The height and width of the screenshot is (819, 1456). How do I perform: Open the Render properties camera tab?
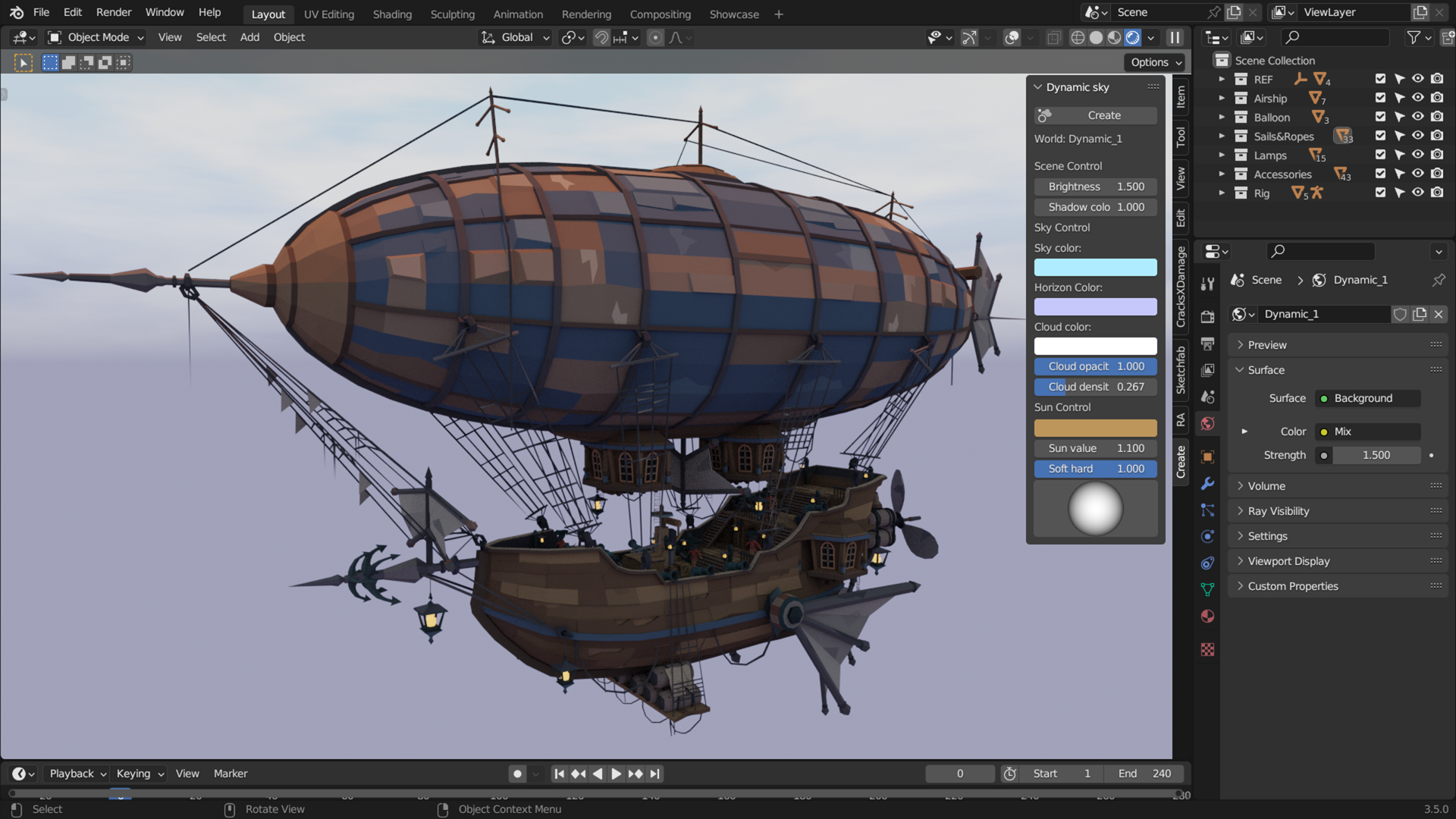[x=1207, y=315]
